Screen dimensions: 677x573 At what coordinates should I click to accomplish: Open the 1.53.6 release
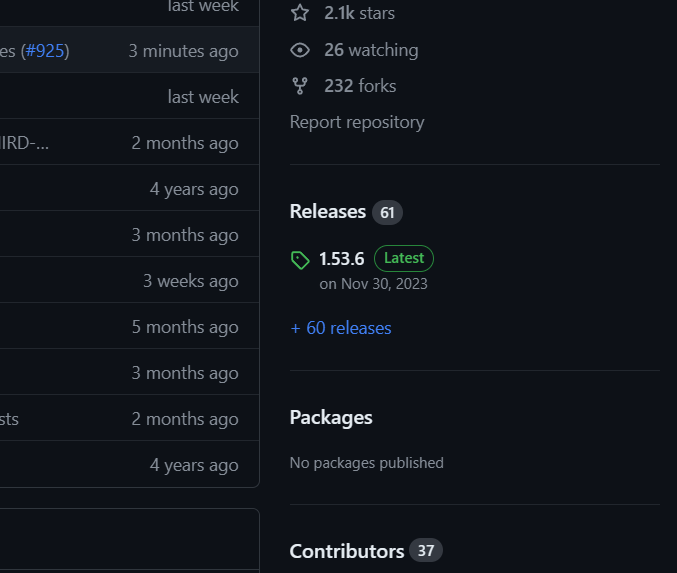341,259
